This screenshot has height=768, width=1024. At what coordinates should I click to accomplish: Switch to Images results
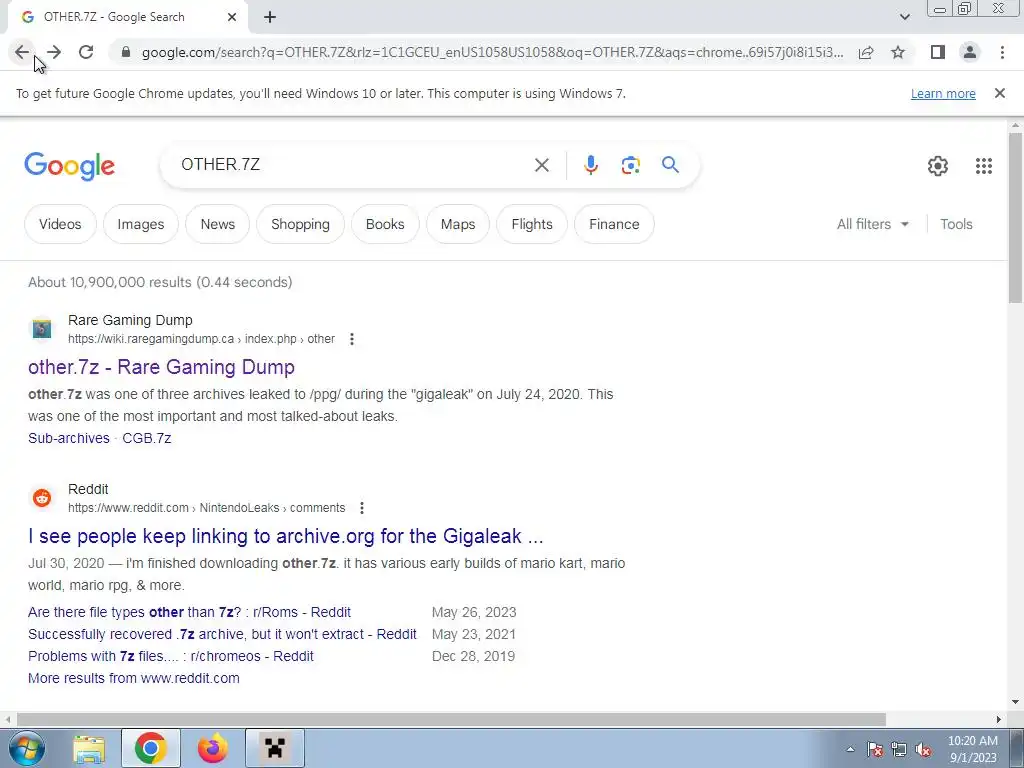[x=140, y=224]
